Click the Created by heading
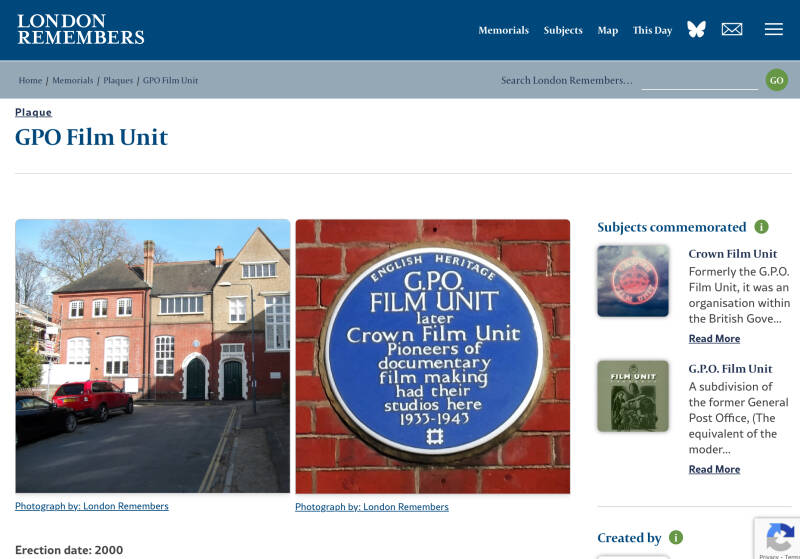The width and height of the screenshot is (800, 559). click(629, 538)
